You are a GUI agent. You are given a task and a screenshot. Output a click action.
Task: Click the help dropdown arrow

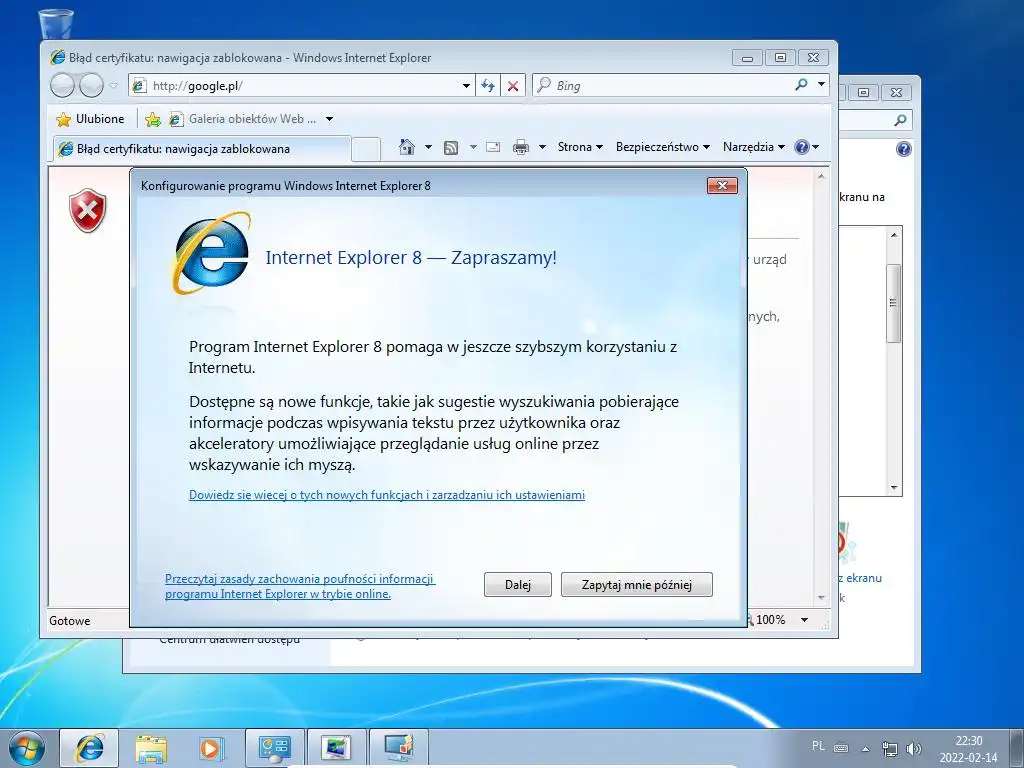pyautogui.click(x=816, y=147)
